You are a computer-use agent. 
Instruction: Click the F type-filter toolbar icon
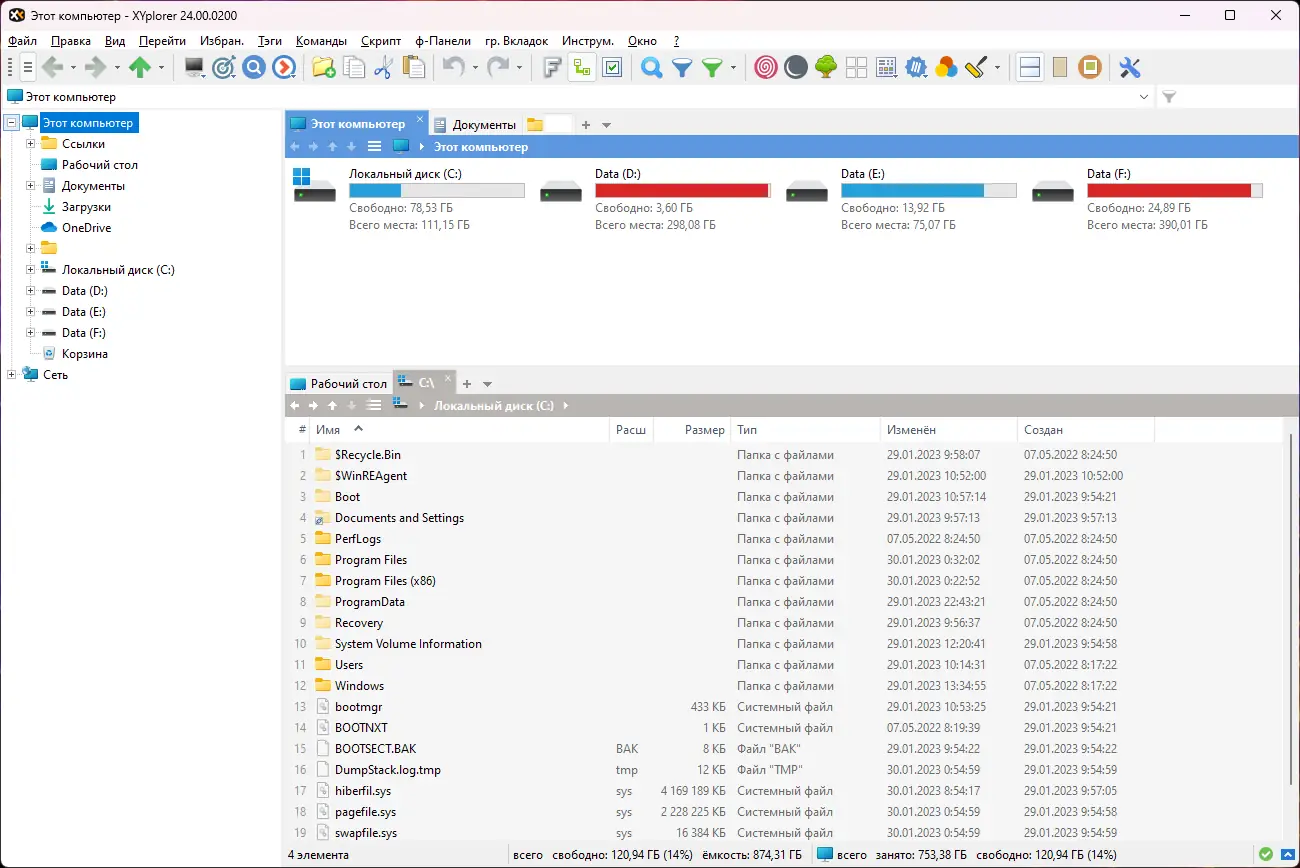[x=552, y=68]
